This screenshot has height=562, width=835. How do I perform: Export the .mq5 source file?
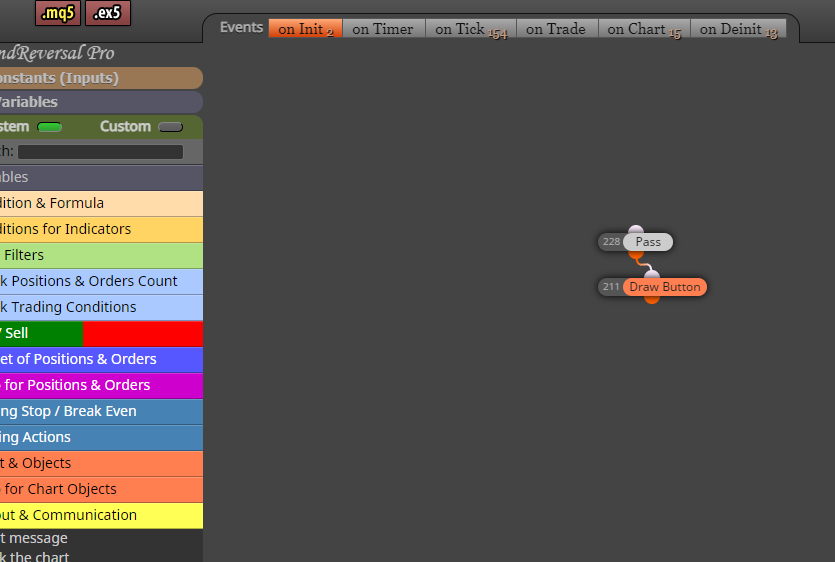click(58, 13)
